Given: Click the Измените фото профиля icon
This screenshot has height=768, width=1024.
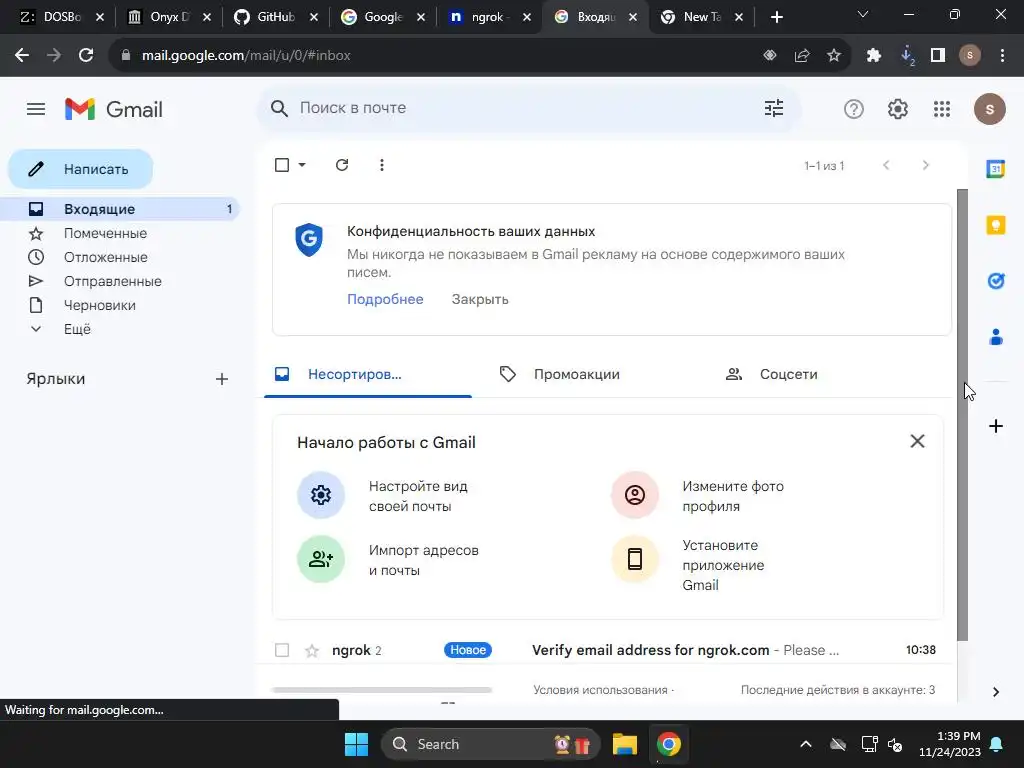Looking at the screenshot, I should tap(635, 495).
